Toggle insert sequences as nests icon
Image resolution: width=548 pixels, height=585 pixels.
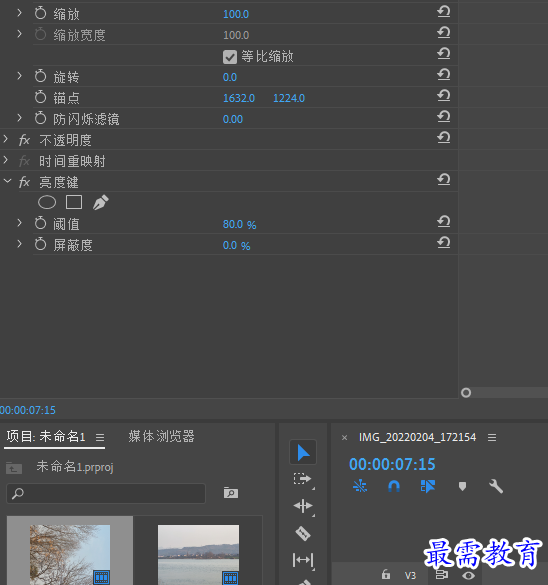360,486
